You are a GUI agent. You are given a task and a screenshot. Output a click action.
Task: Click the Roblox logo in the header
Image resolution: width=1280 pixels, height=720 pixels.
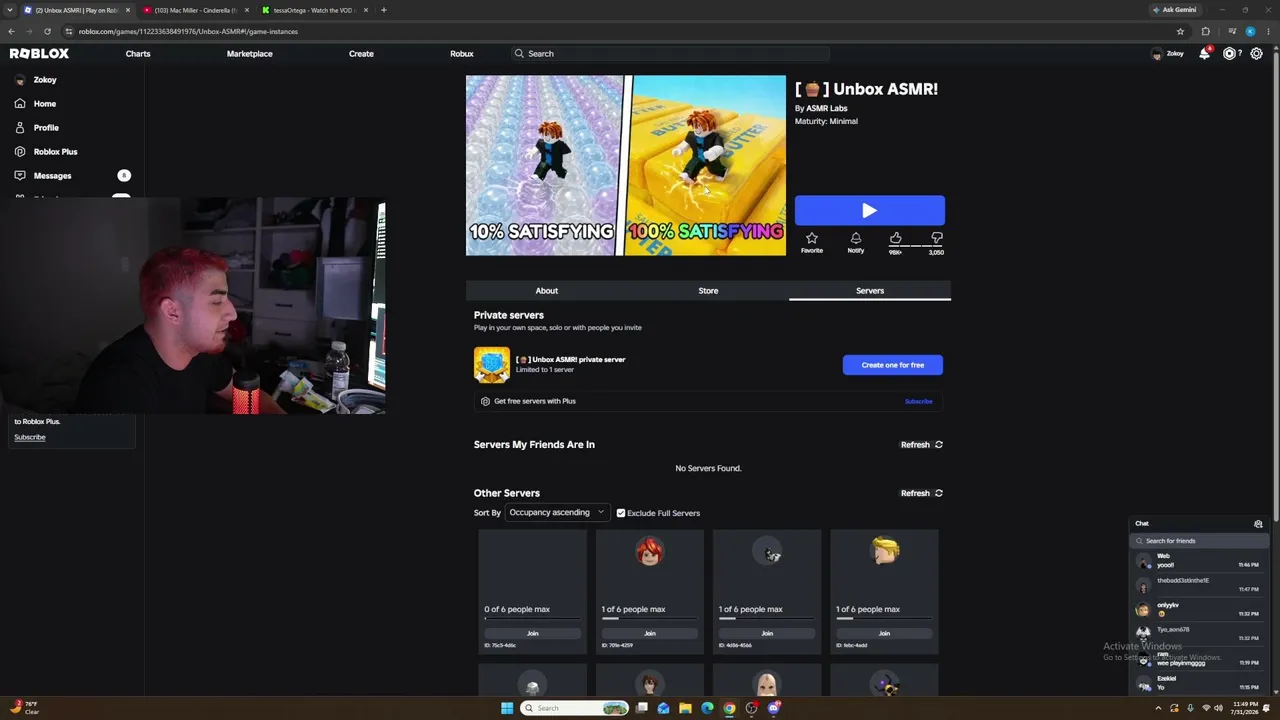coord(40,54)
